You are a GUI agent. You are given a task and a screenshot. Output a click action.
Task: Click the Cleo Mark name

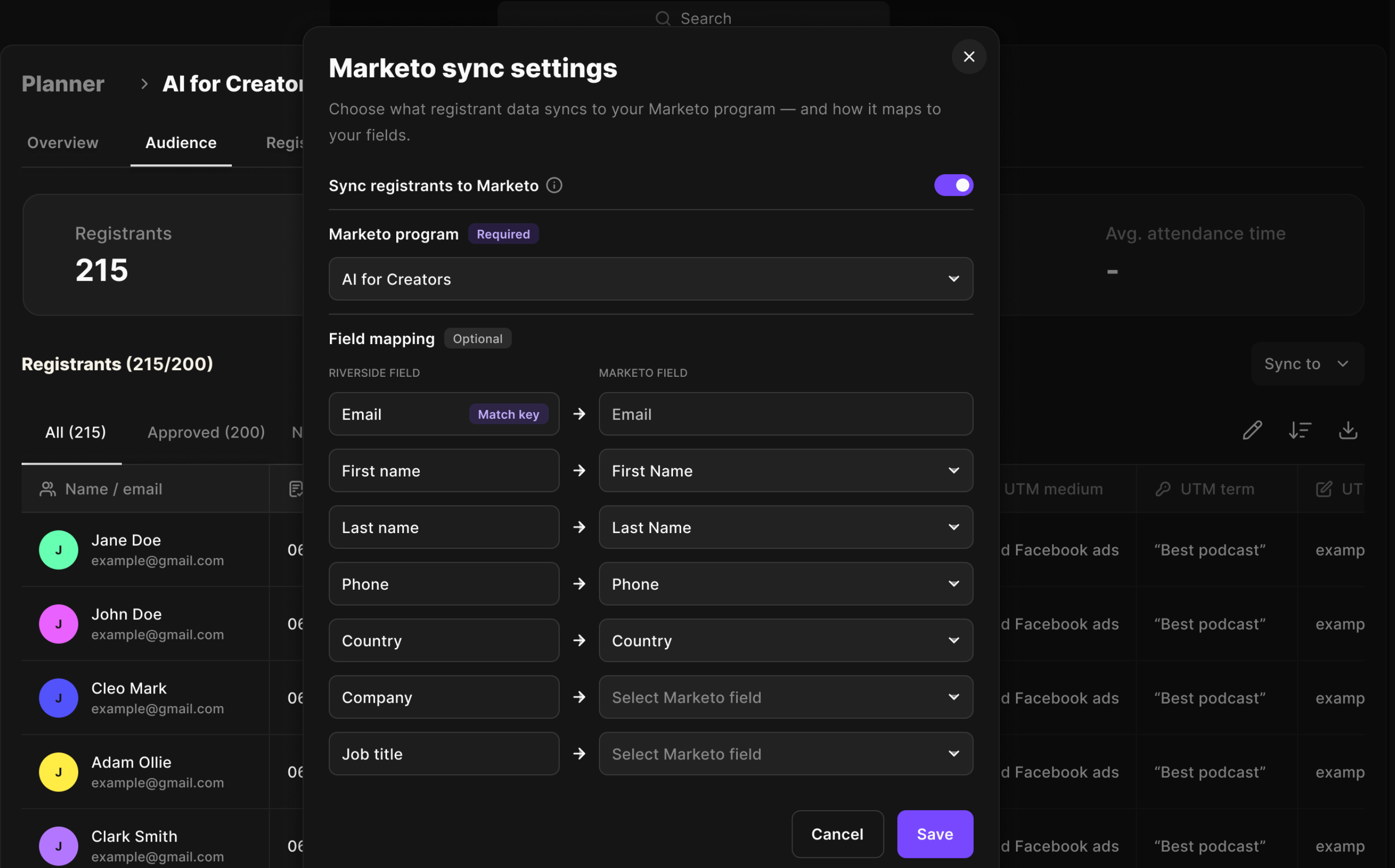(x=129, y=688)
